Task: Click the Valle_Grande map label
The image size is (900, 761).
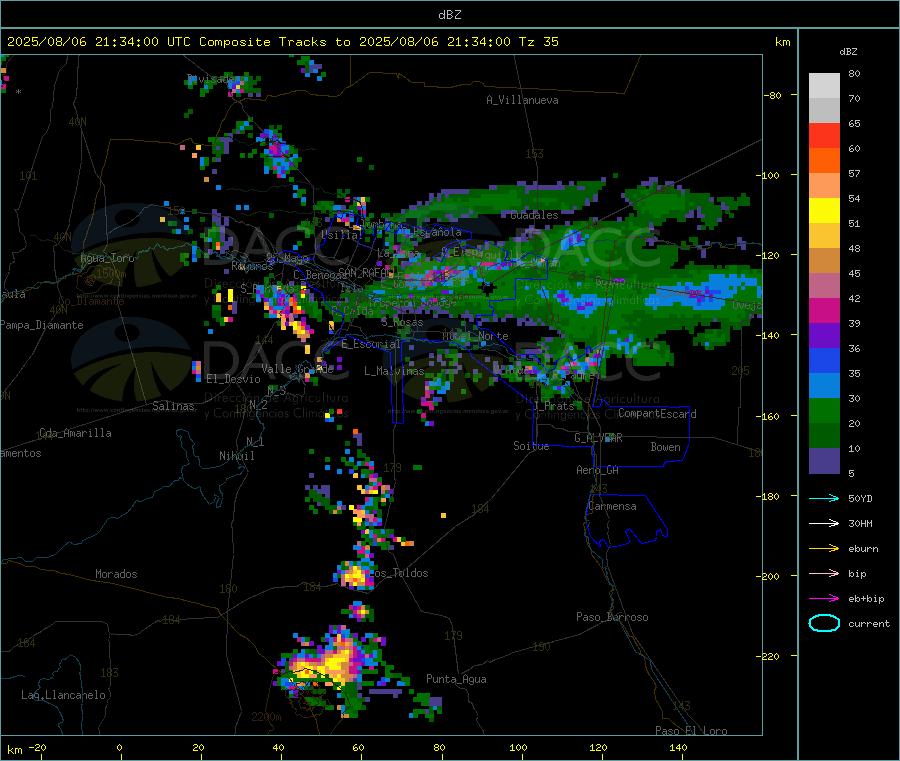Action: [297, 369]
